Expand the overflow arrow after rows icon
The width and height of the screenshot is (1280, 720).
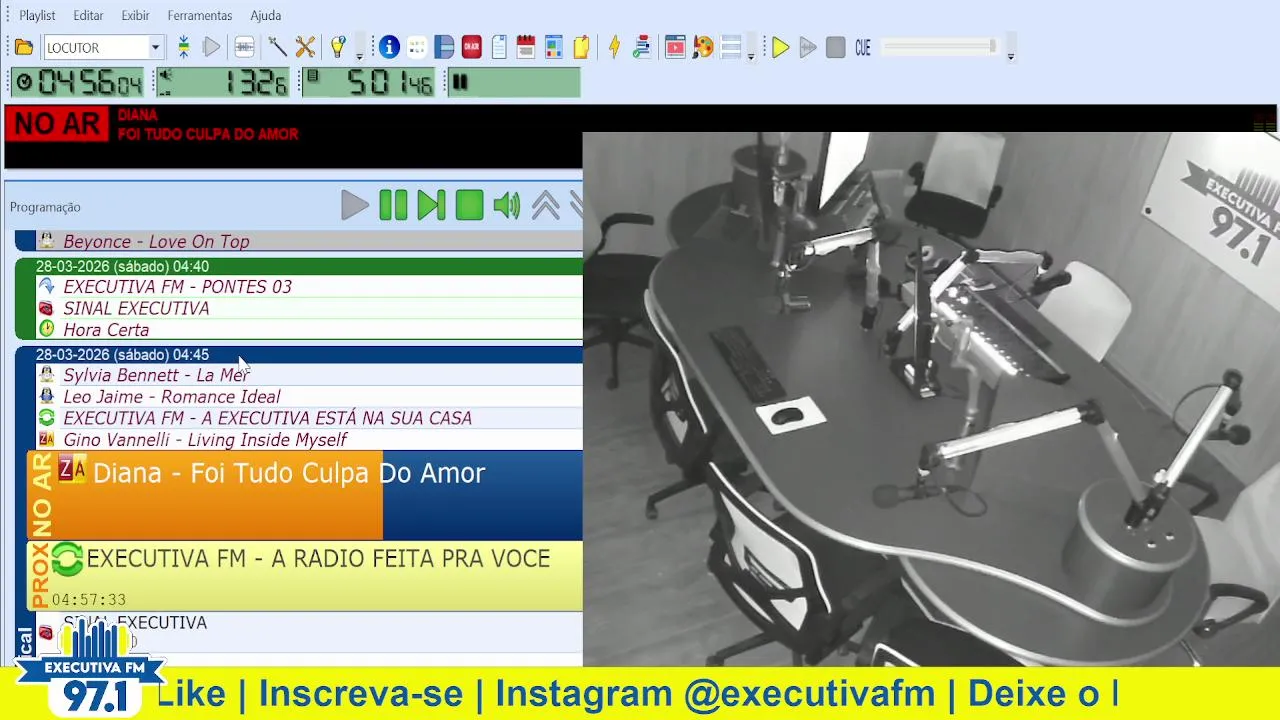[751, 56]
